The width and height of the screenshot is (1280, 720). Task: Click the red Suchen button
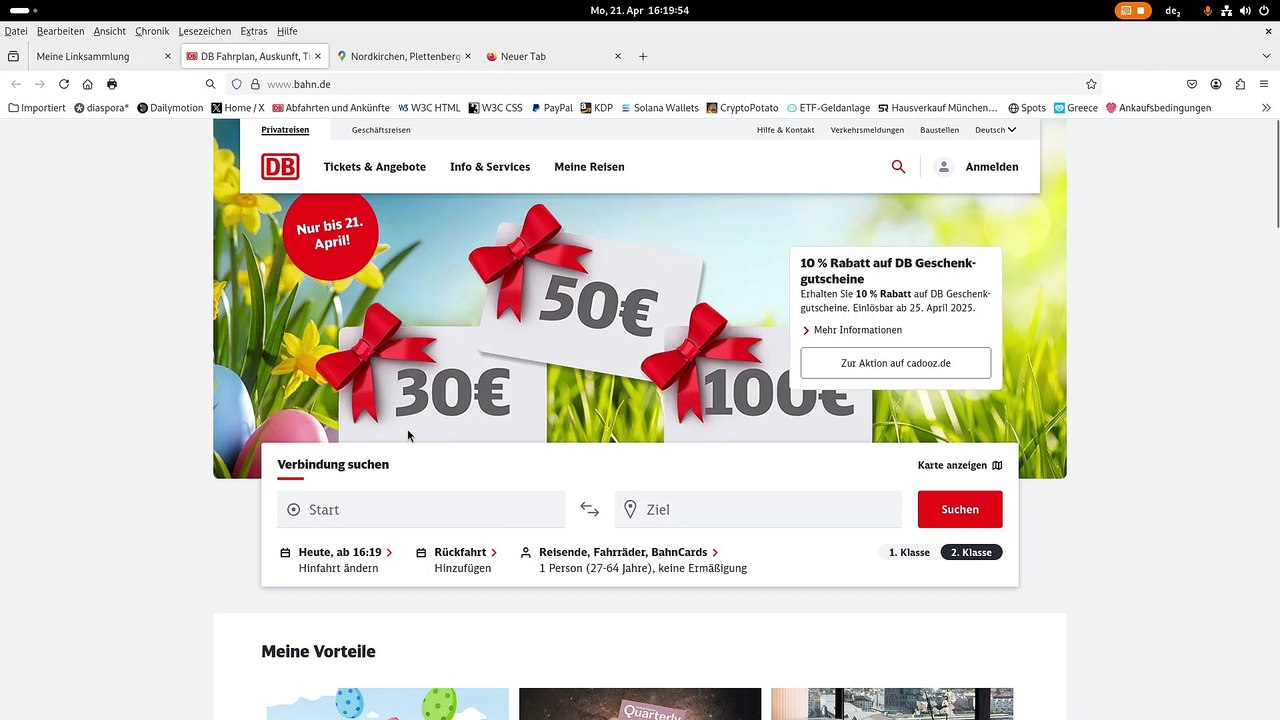click(x=960, y=509)
